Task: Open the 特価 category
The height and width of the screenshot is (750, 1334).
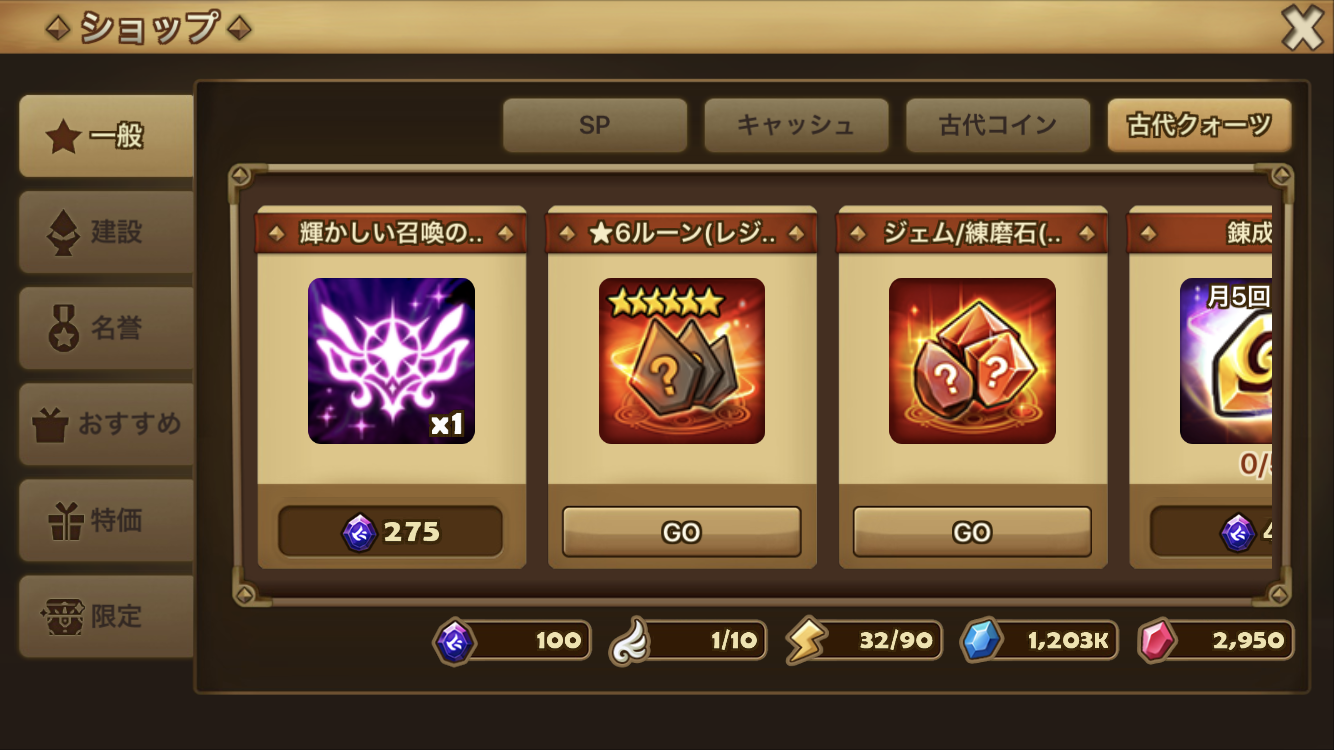Action: [x=106, y=520]
